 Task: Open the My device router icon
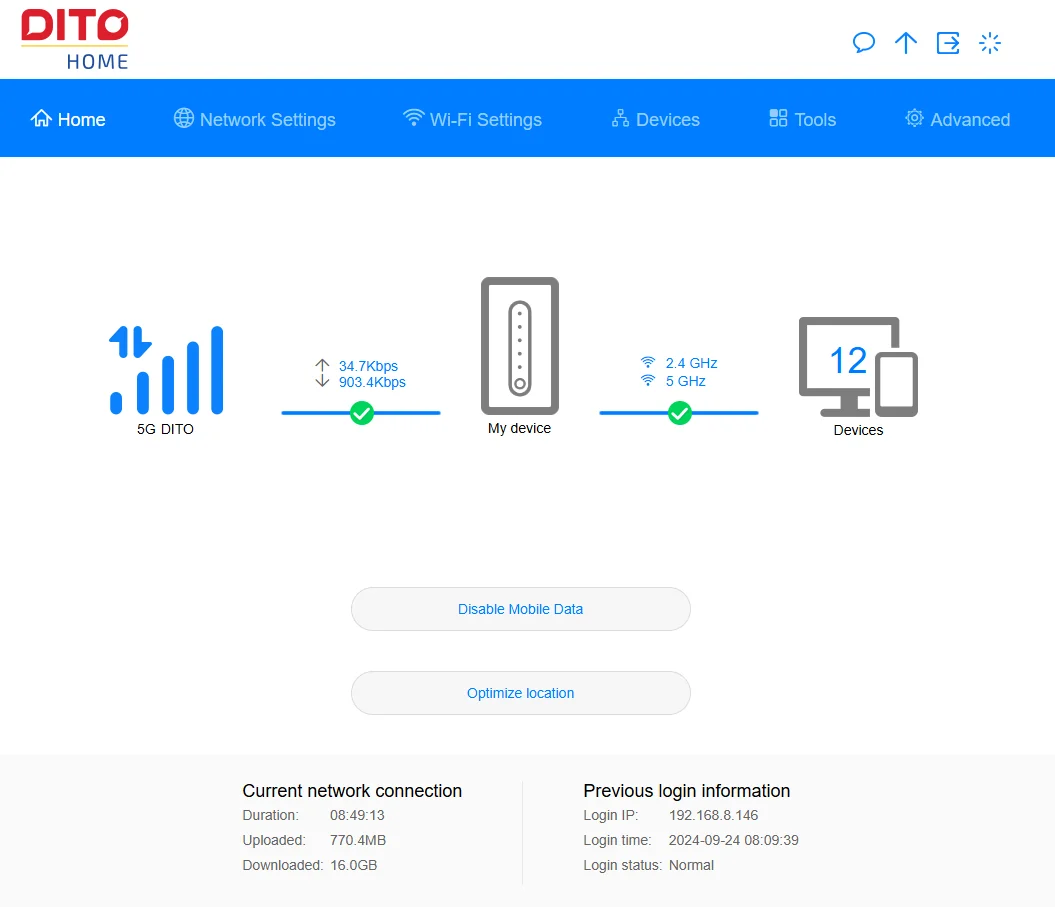(x=520, y=346)
